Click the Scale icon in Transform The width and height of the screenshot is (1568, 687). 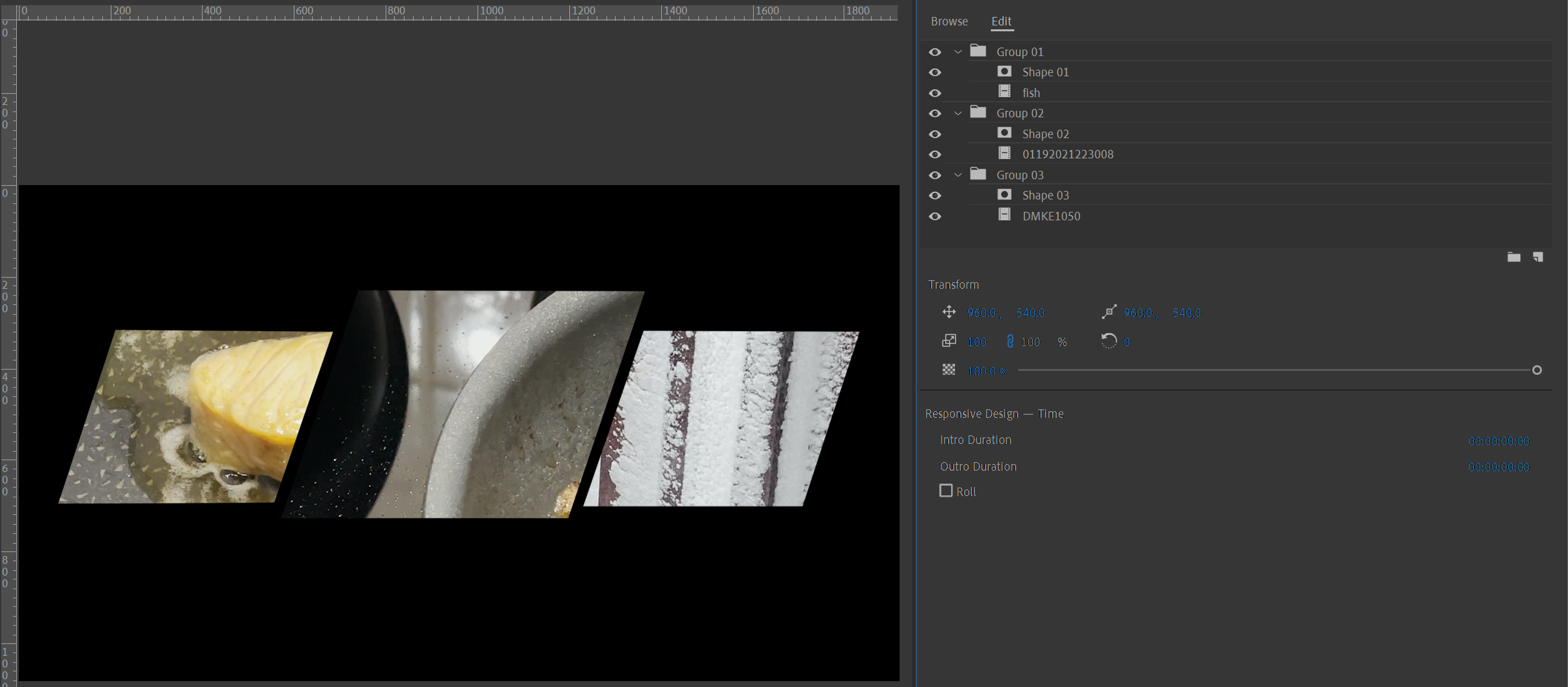[x=949, y=341]
